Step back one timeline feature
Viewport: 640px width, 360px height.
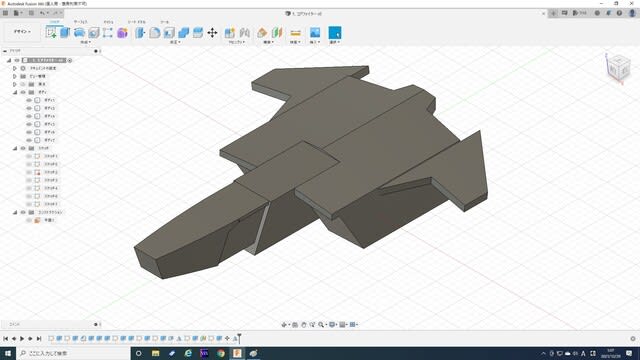[x=14, y=338]
